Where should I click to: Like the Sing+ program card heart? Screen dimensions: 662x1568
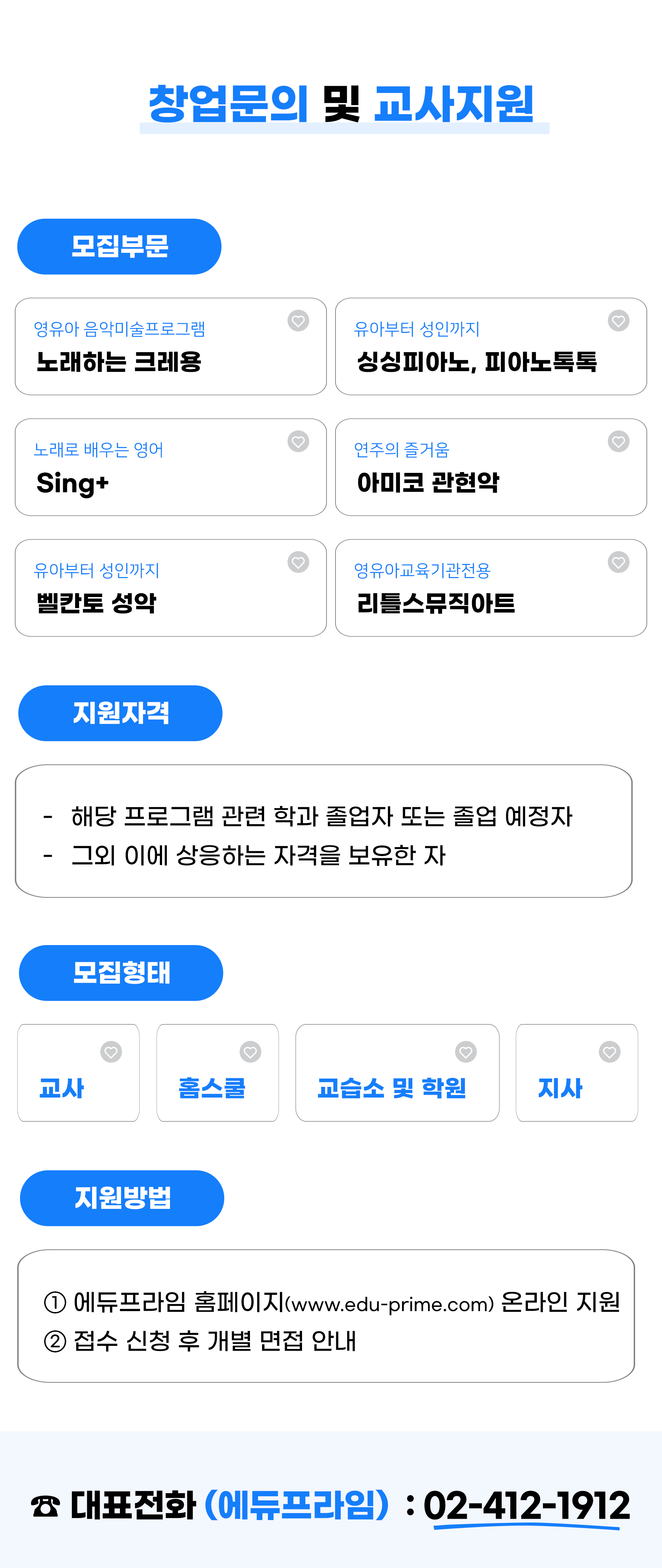click(298, 441)
